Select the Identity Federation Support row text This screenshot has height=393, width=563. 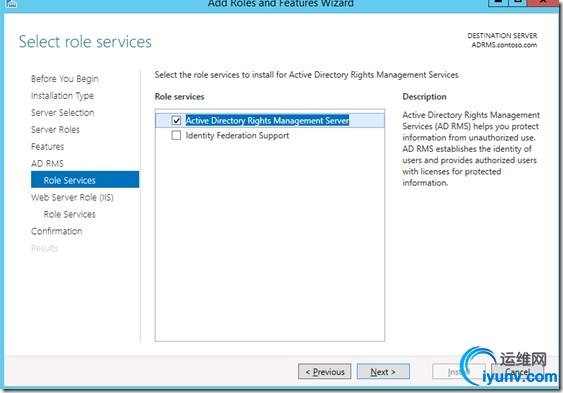point(237,135)
